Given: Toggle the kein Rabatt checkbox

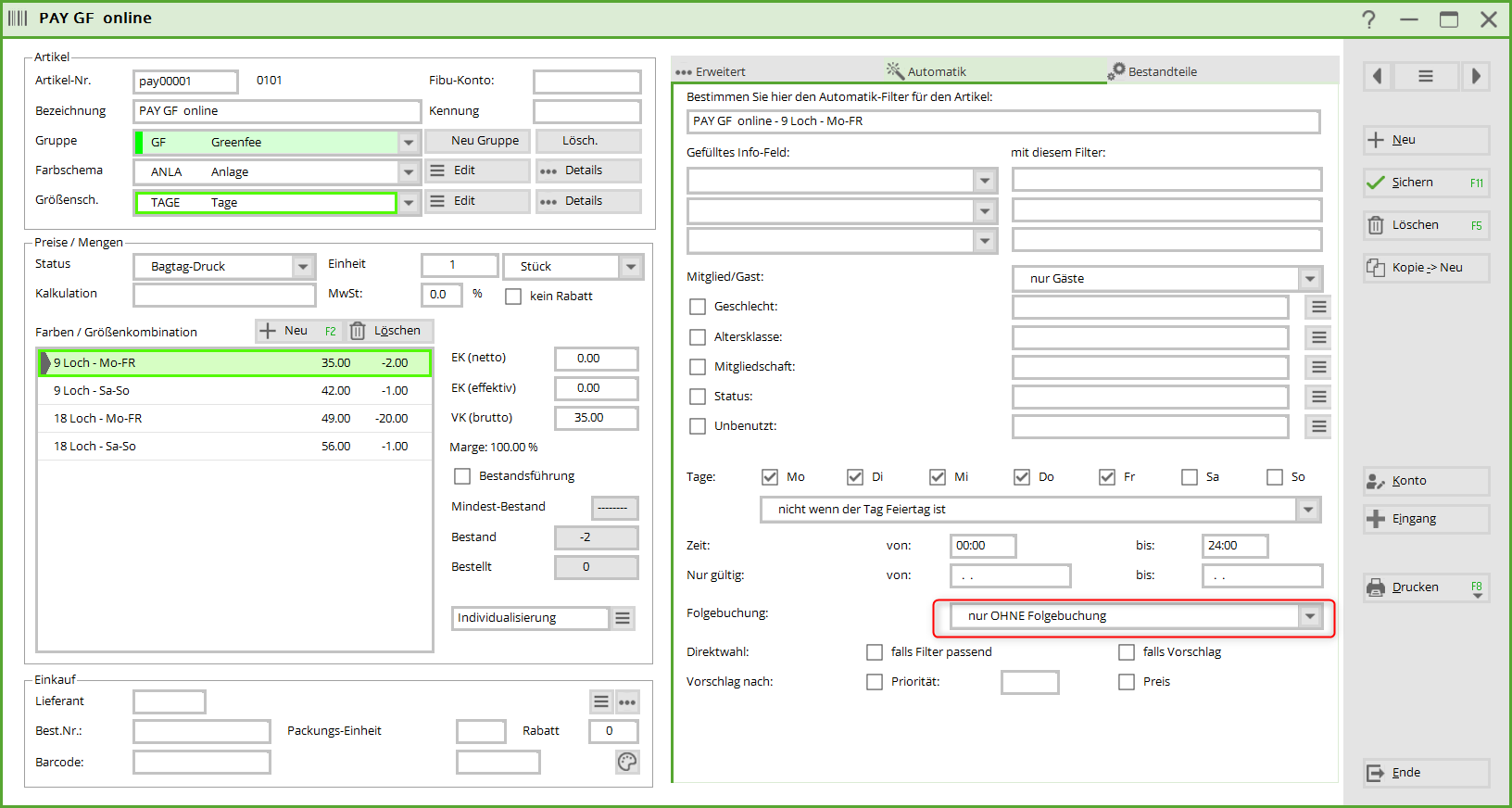Looking at the screenshot, I should 513,297.
